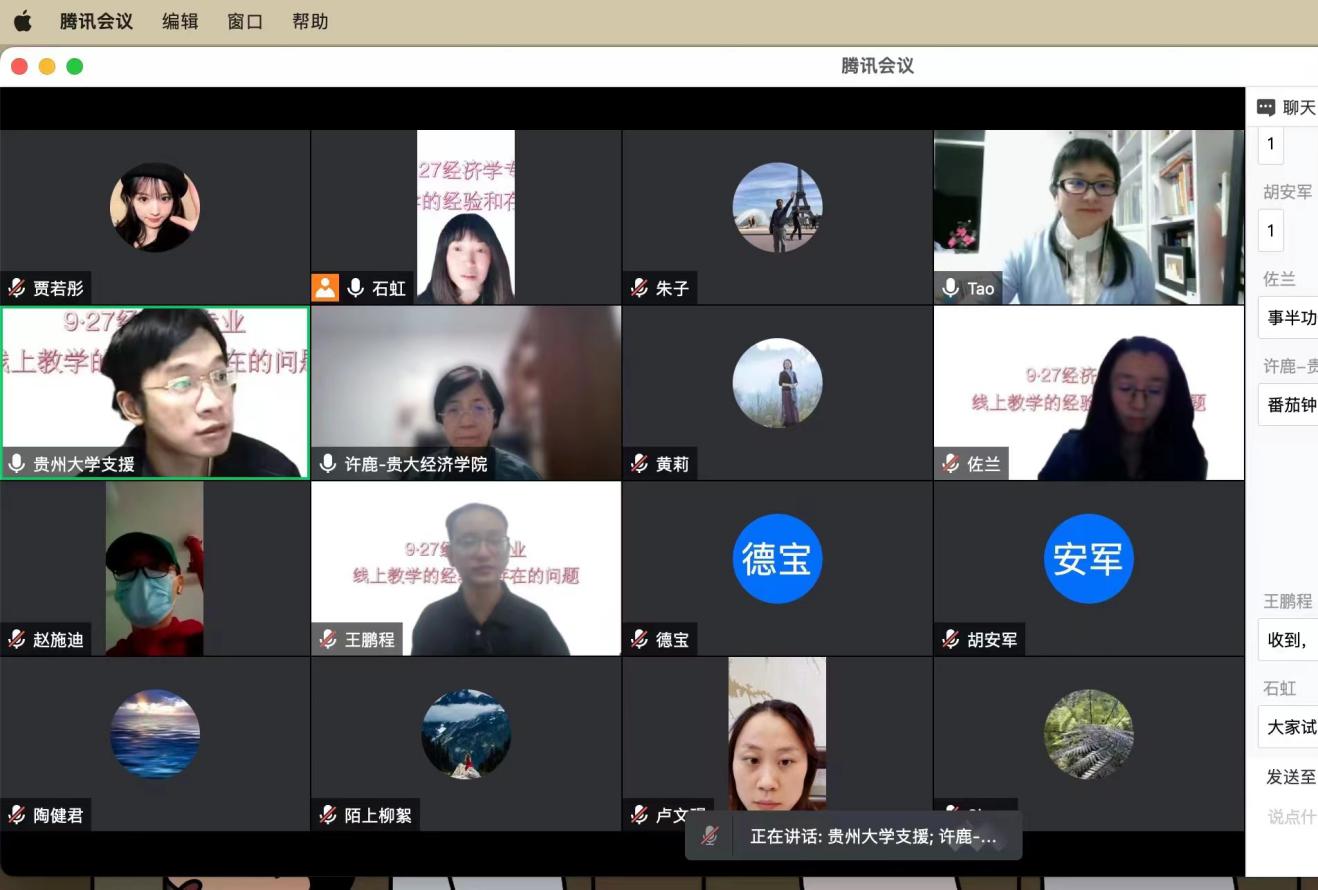Image resolution: width=1318 pixels, height=890 pixels.
Task: Select 黄莉's round avatar
Action: coord(777,383)
